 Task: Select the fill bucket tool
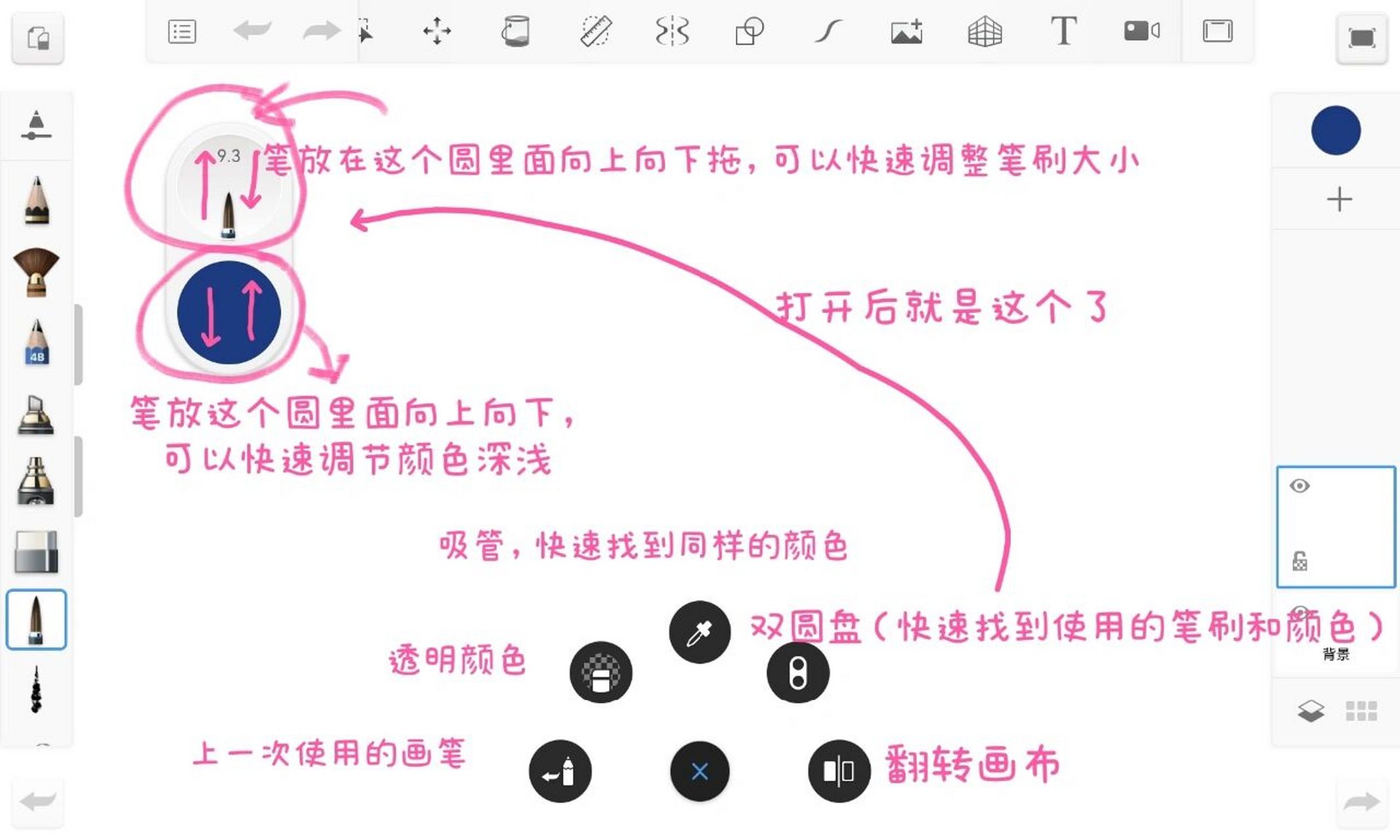pyautogui.click(x=516, y=30)
